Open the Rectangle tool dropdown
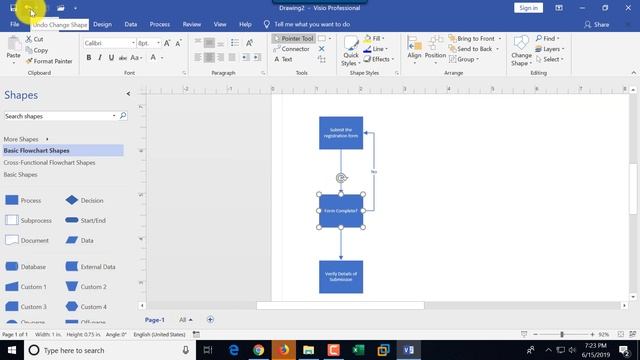Viewport: 640px width, 360px height. click(x=330, y=38)
